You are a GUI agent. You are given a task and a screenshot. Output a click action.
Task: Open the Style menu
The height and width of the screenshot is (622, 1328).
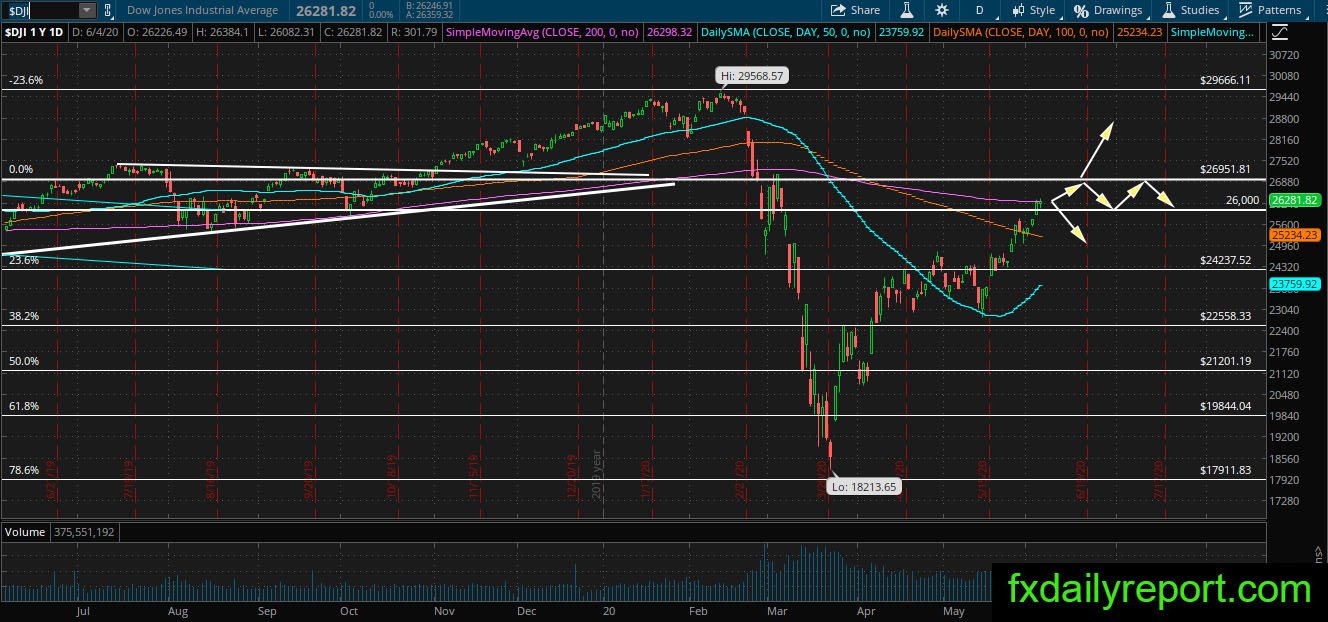pyautogui.click(x=1034, y=10)
